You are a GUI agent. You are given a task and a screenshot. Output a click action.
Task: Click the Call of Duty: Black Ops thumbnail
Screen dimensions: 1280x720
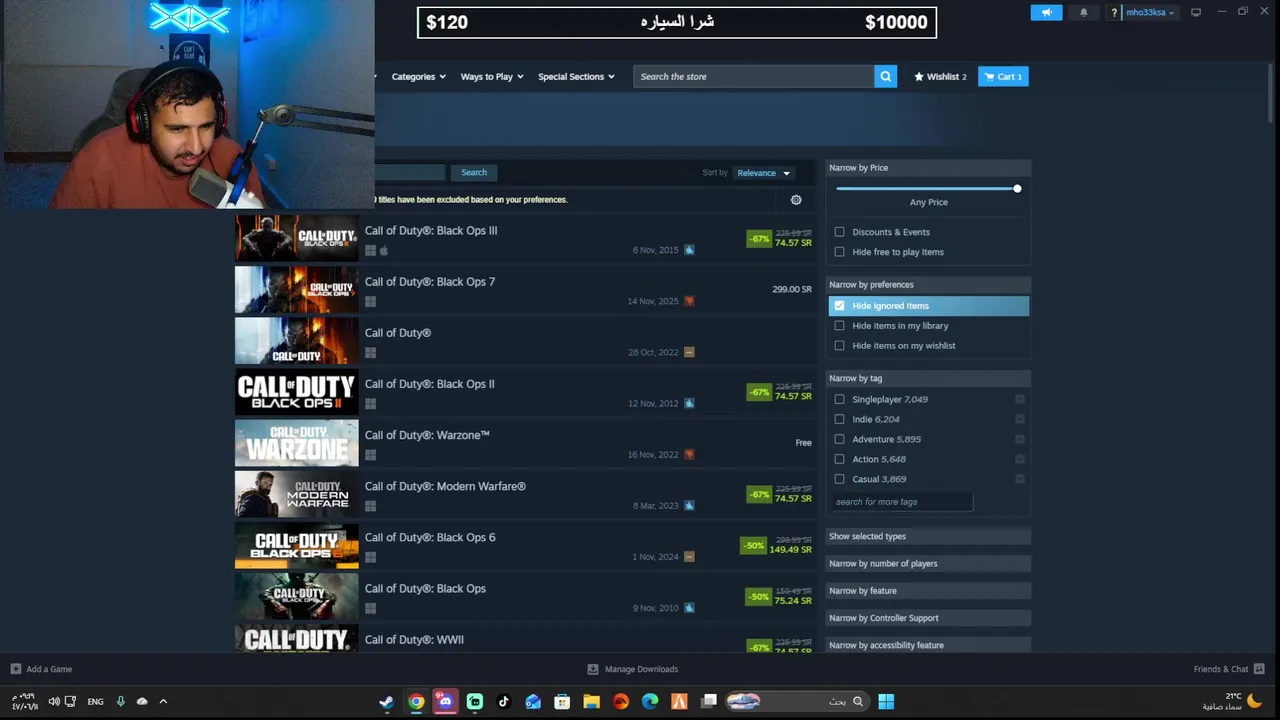(296, 596)
